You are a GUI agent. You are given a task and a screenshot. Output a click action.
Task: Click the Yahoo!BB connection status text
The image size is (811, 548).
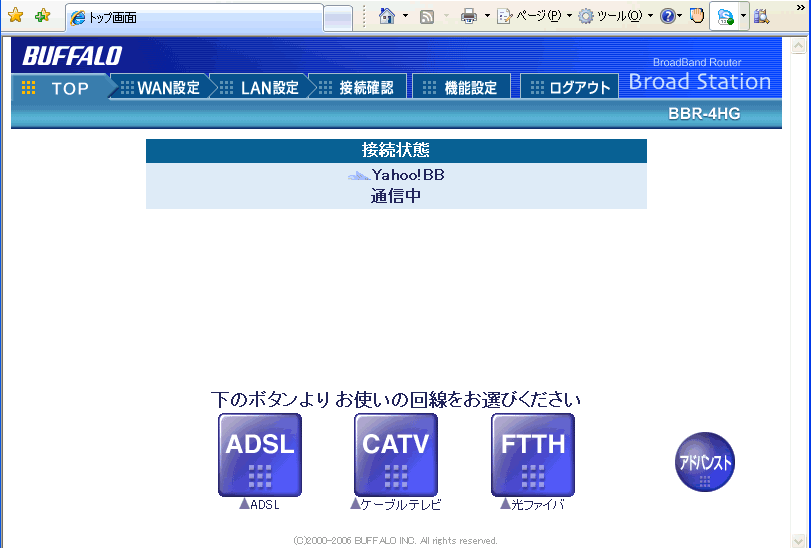click(408, 175)
